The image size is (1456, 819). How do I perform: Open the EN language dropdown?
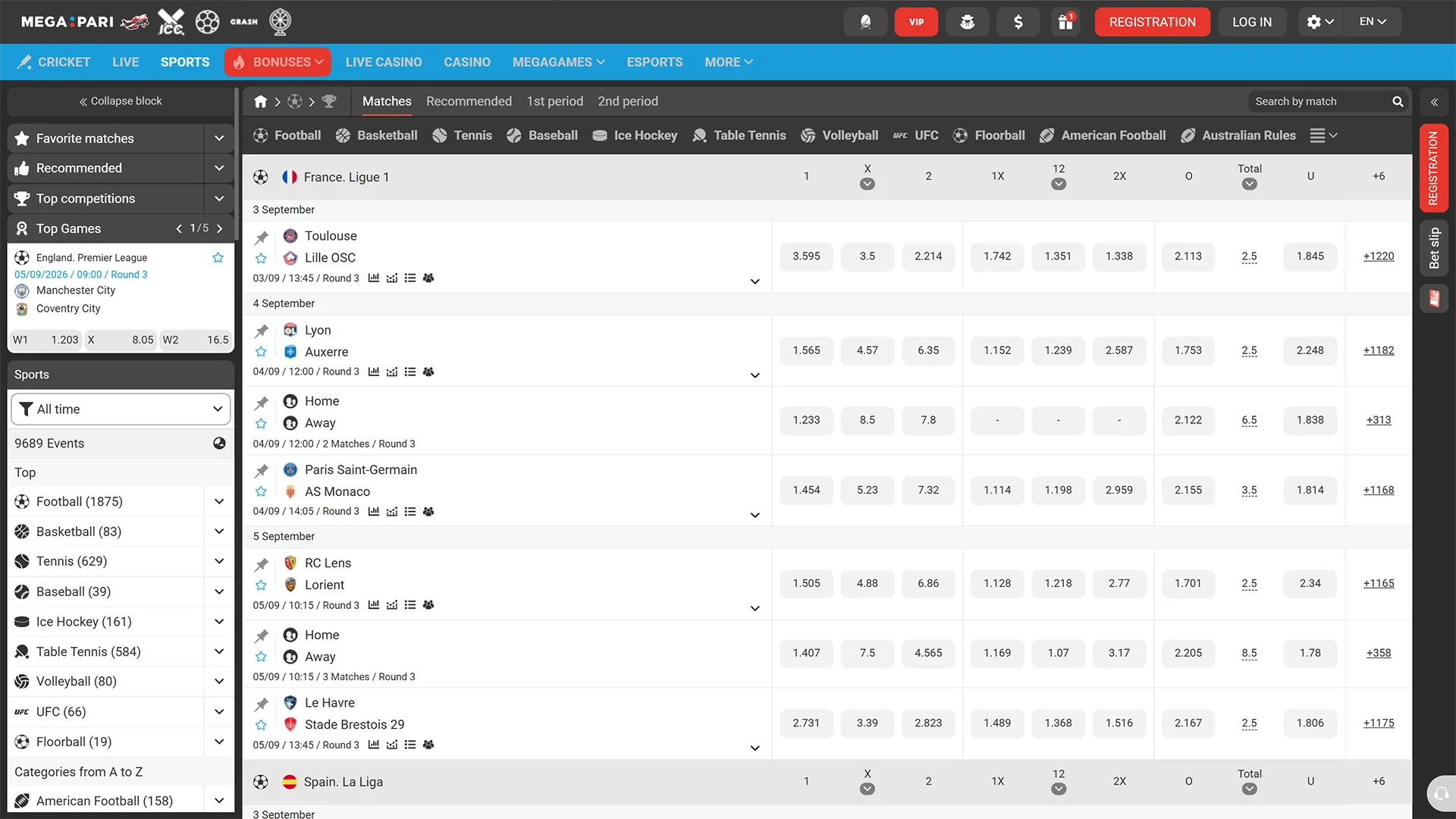coord(1373,22)
